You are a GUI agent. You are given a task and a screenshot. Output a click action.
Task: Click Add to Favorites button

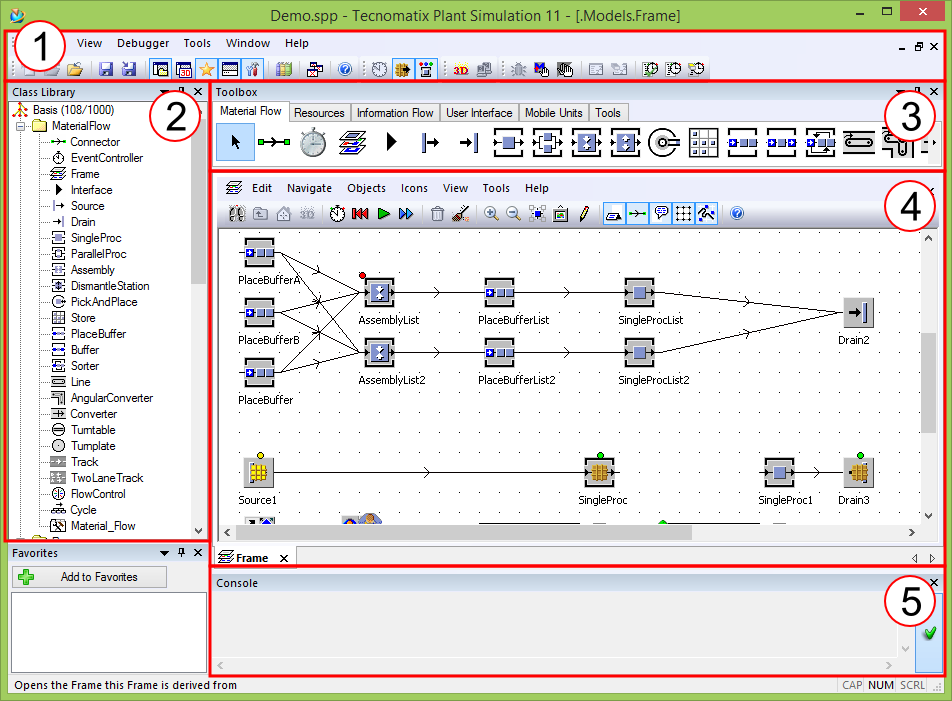click(89, 577)
